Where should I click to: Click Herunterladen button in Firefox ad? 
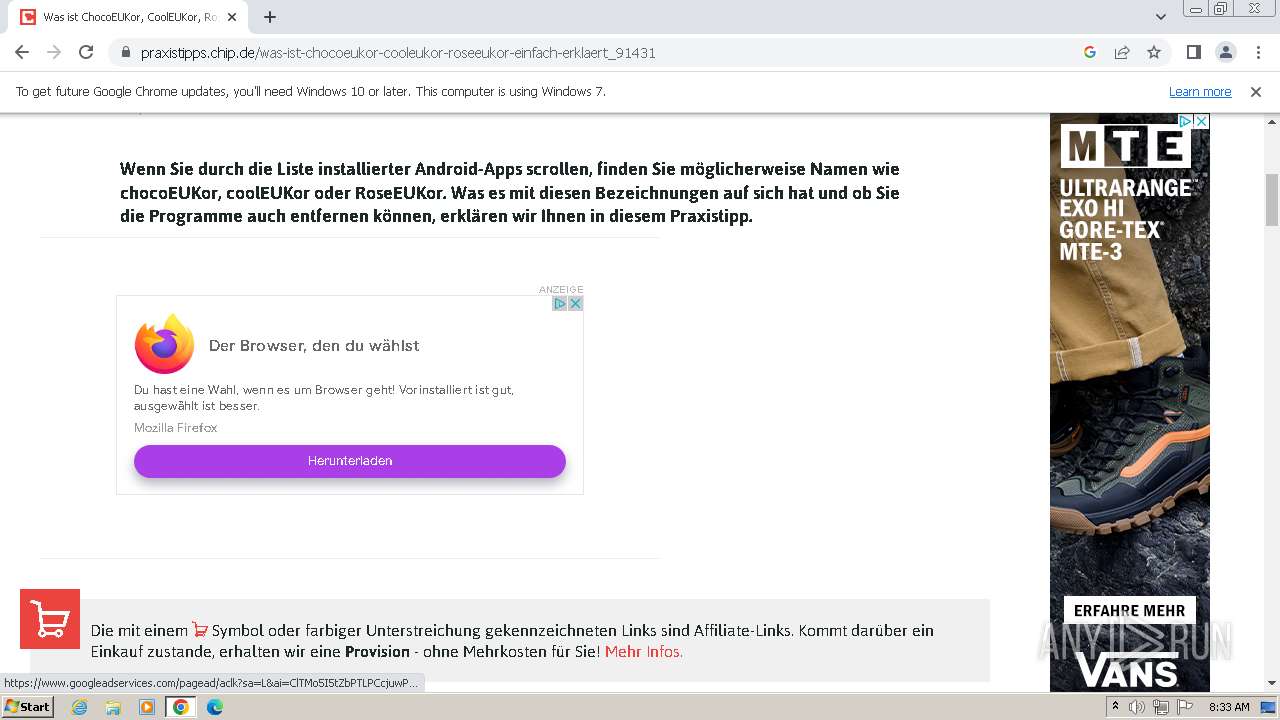(350, 461)
